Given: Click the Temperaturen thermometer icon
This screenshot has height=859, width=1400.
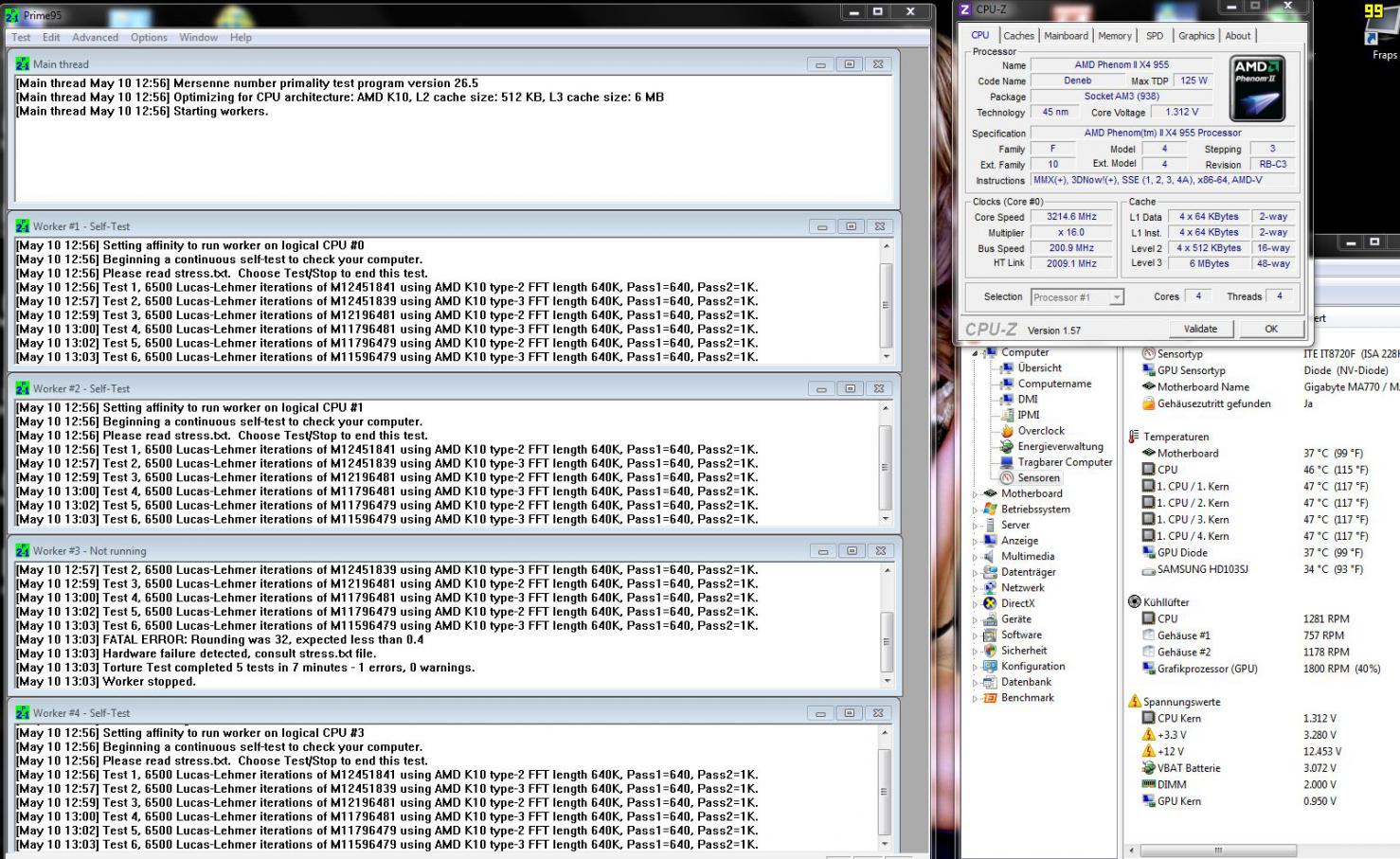Looking at the screenshot, I should (1134, 437).
